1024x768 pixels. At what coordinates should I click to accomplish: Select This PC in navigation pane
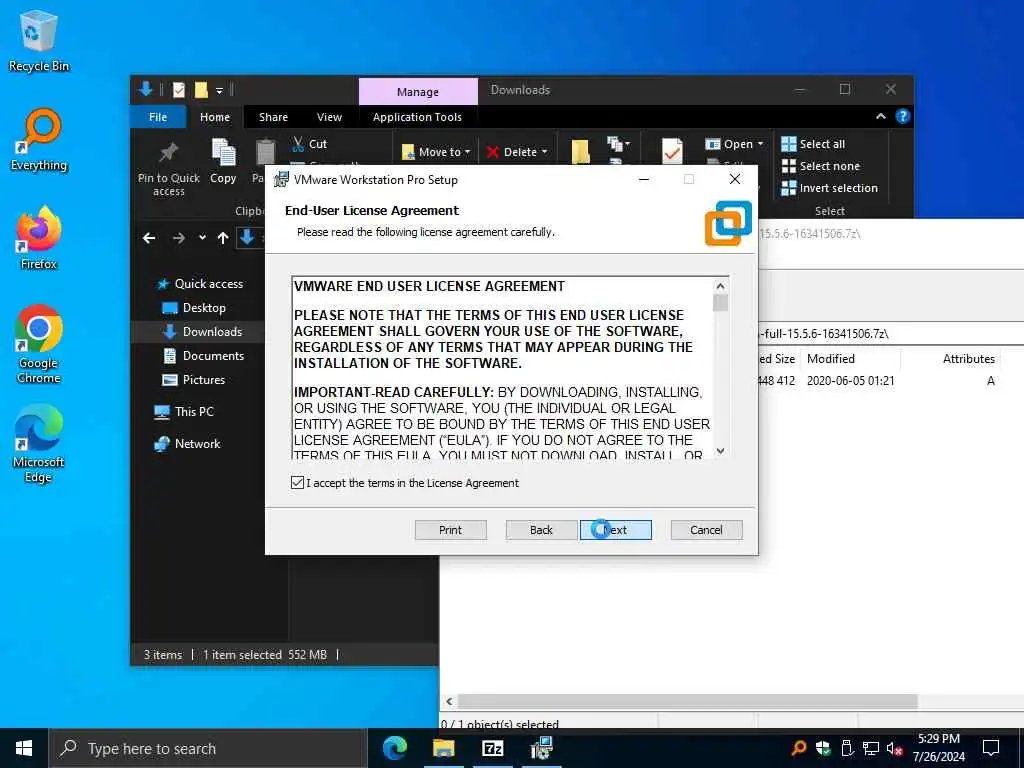184,412
